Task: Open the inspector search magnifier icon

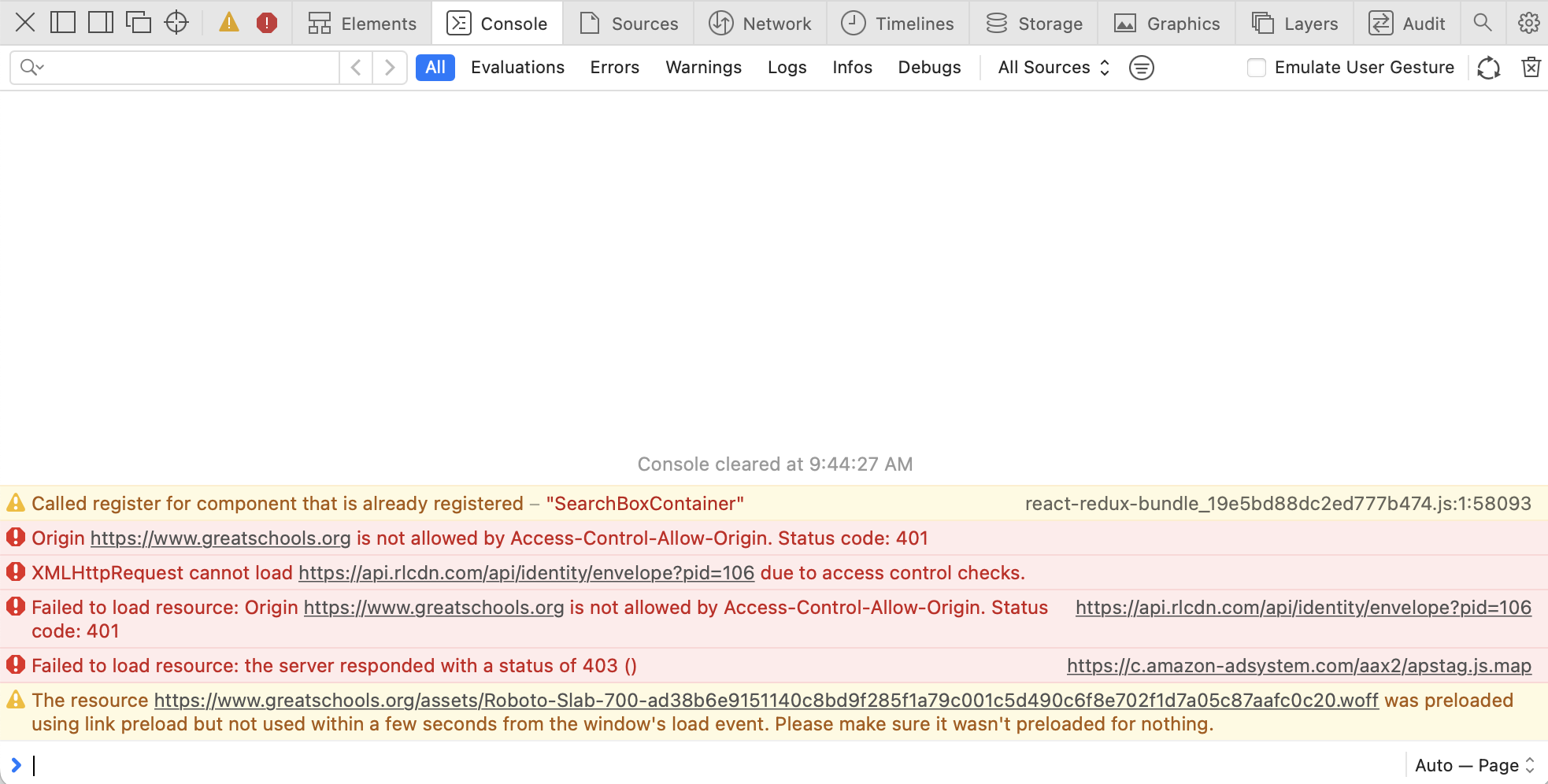Action: pyautogui.click(x=1483, y=23)
